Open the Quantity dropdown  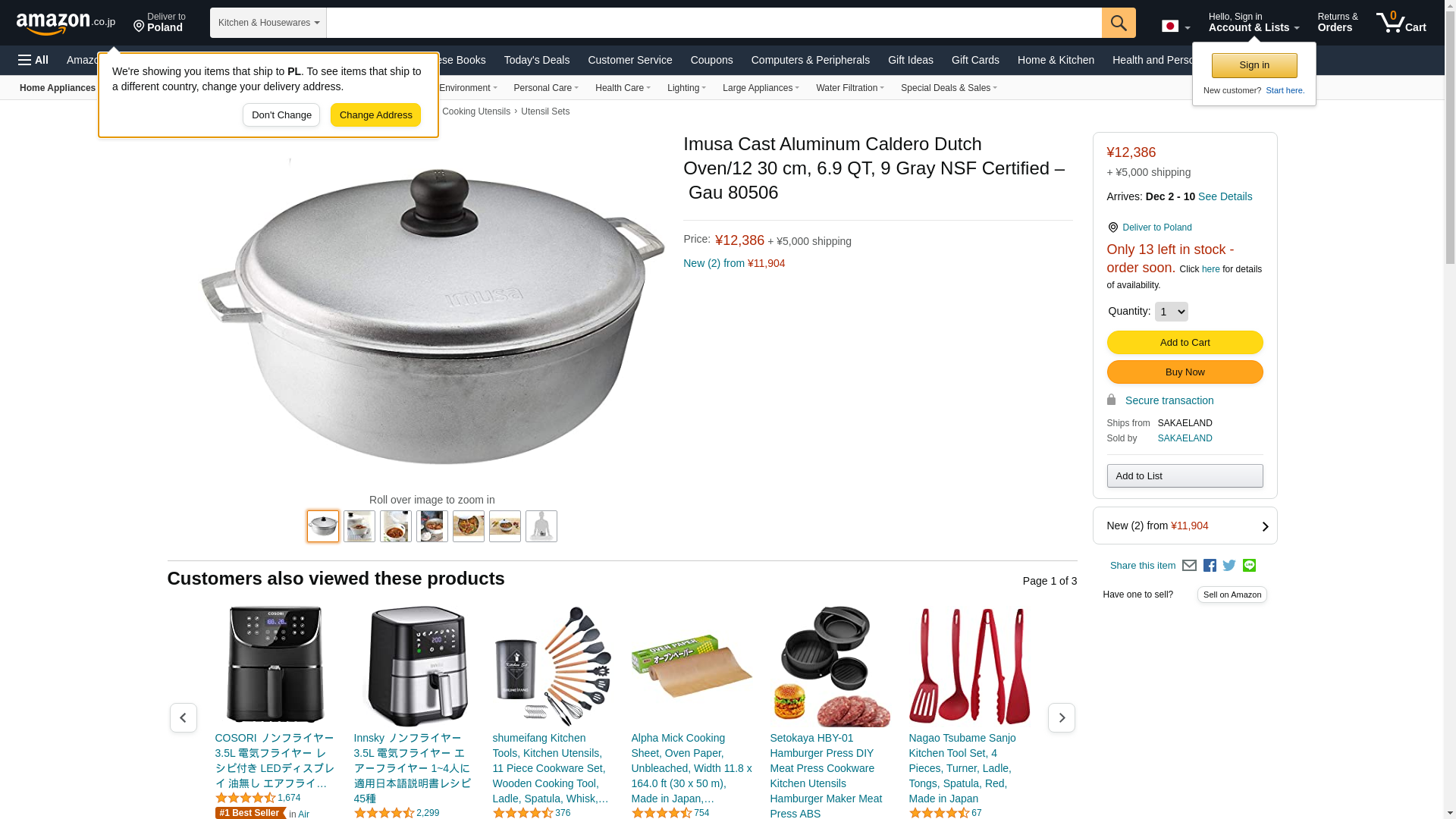click(x=1171, y=312)
